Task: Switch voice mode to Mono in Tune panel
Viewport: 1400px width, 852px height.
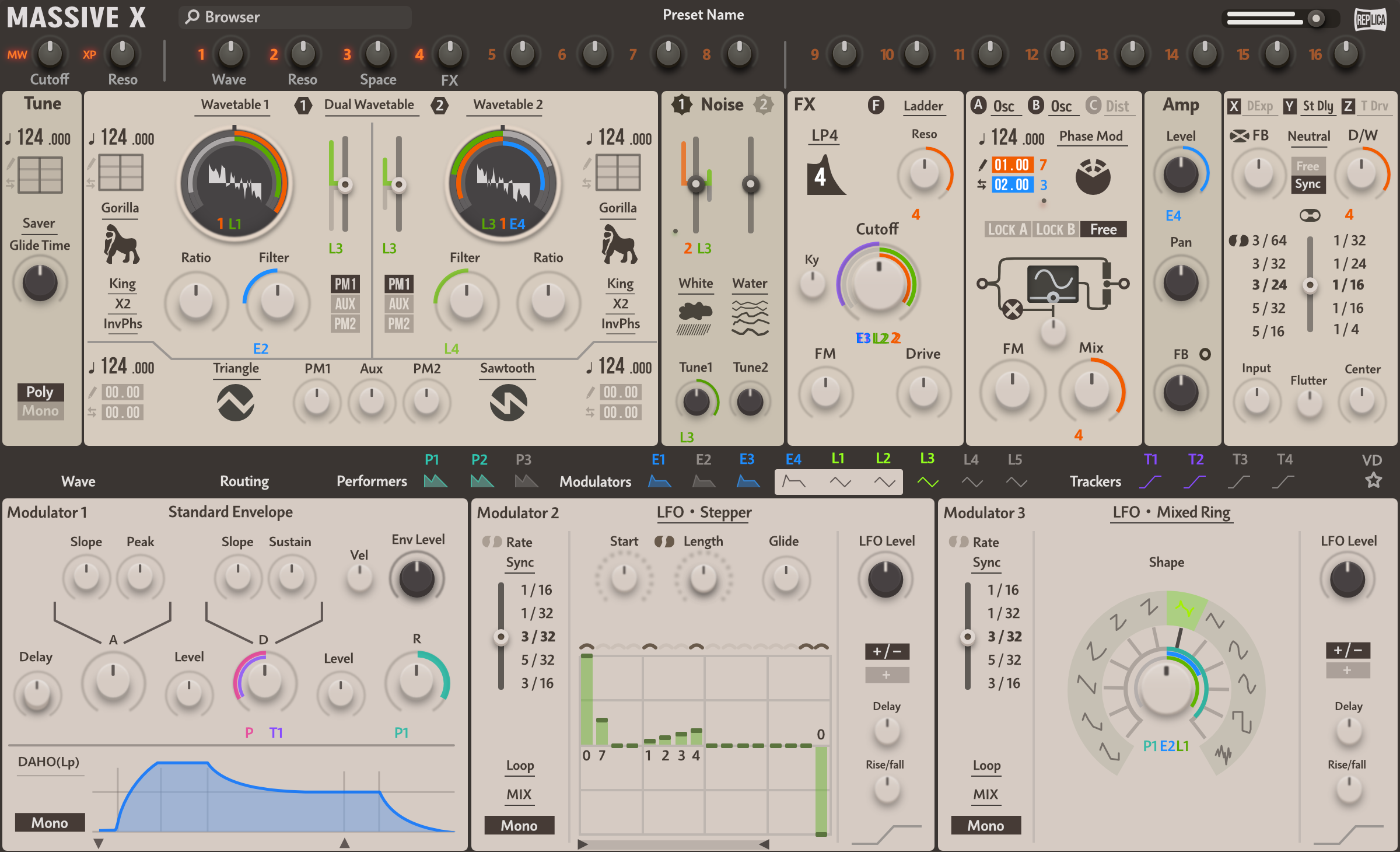Action: [x=40, y=411]
